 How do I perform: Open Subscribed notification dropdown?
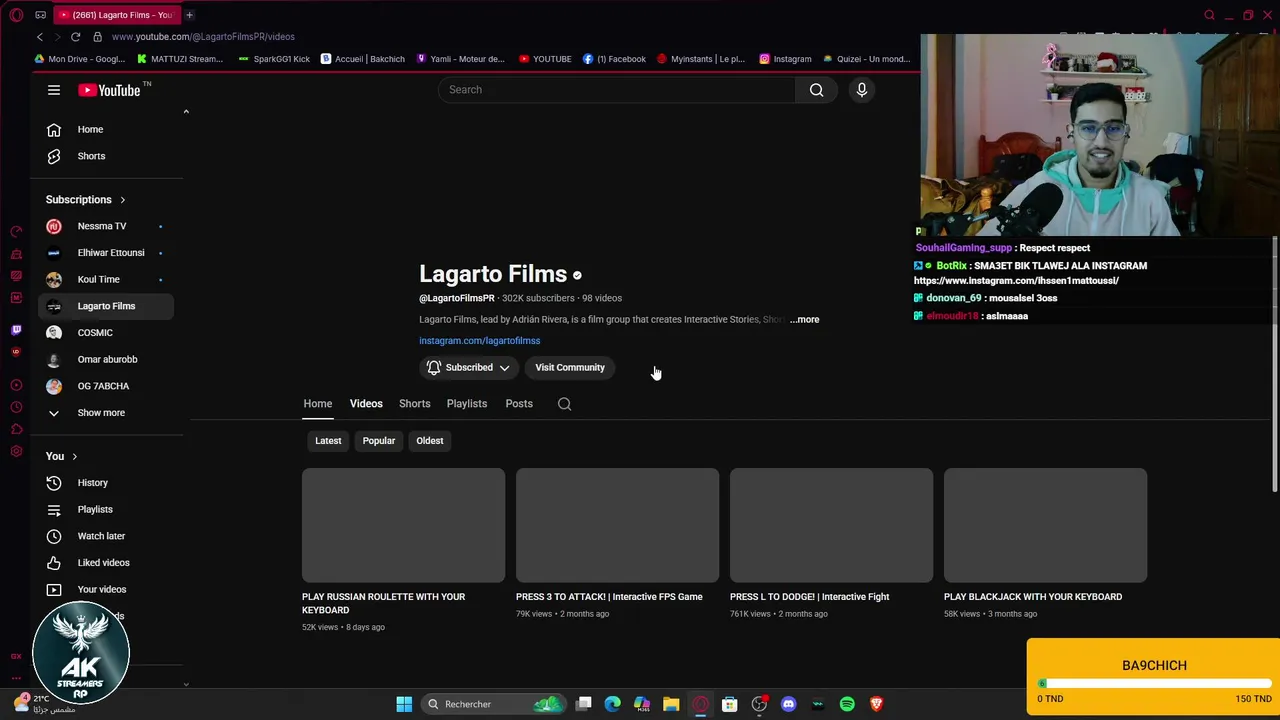(469, 367)
